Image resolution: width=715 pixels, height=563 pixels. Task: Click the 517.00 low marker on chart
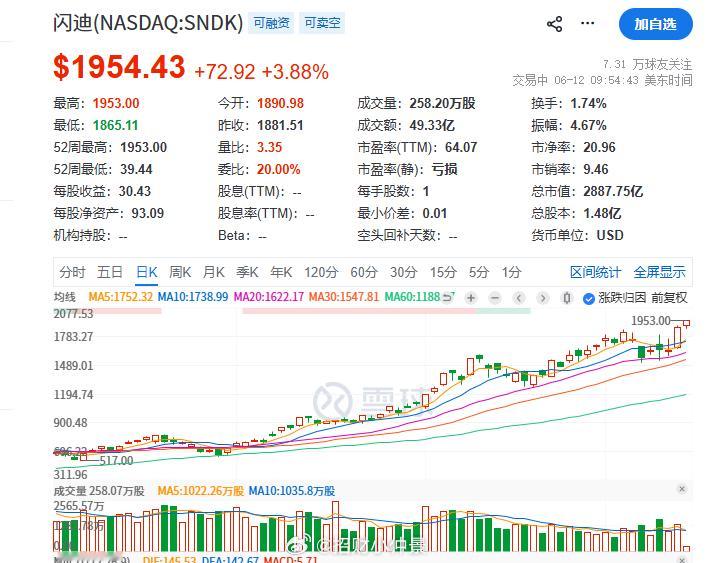(x=116, y=460)
